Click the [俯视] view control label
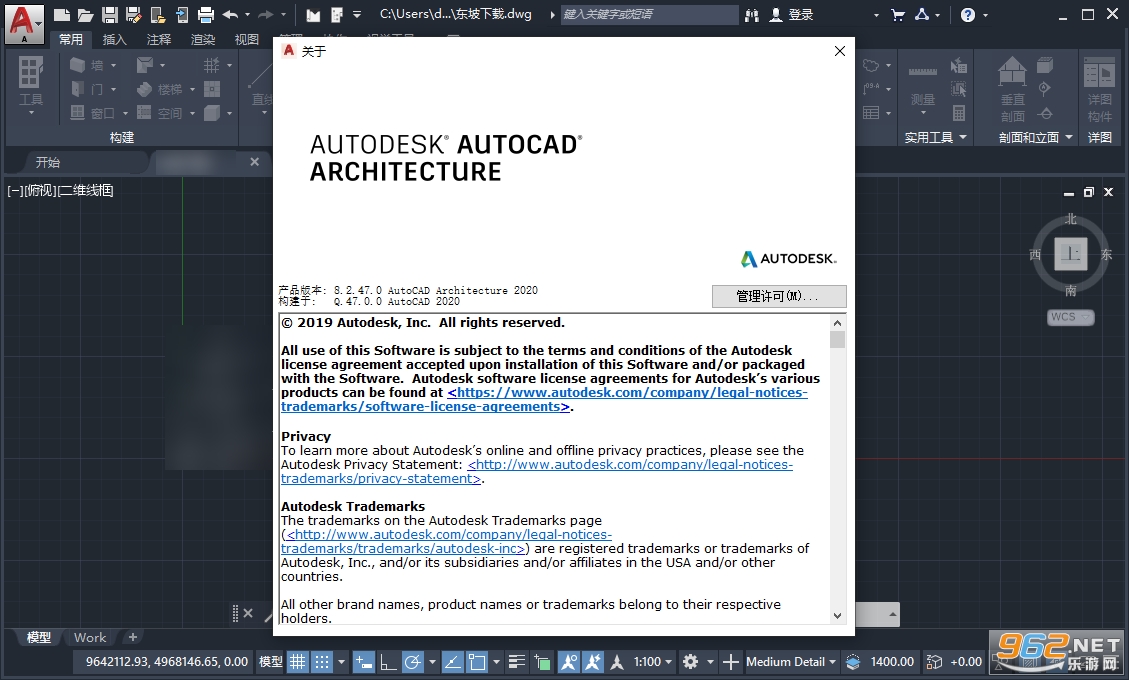1129x680 pixels. [42, 190]
